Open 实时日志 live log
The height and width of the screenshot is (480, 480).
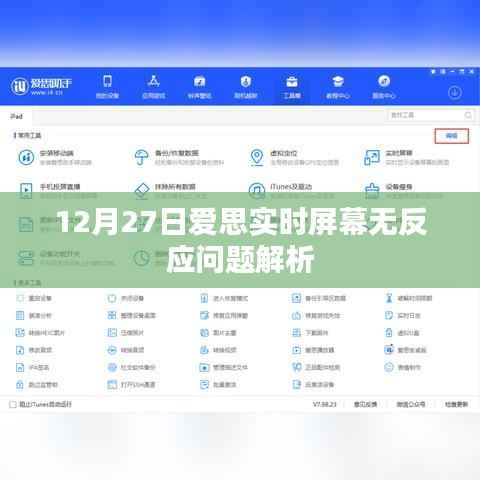tap(403, 315)
